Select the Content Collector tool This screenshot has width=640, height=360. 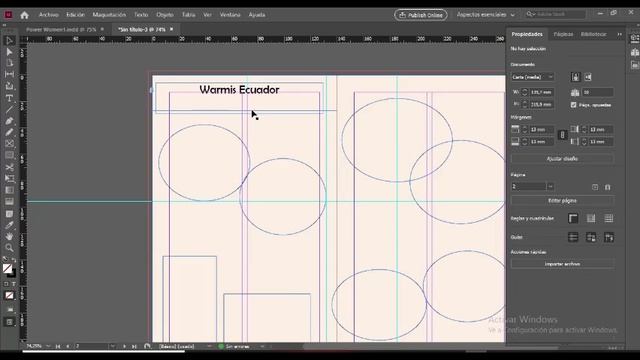[x=9, y=86]
